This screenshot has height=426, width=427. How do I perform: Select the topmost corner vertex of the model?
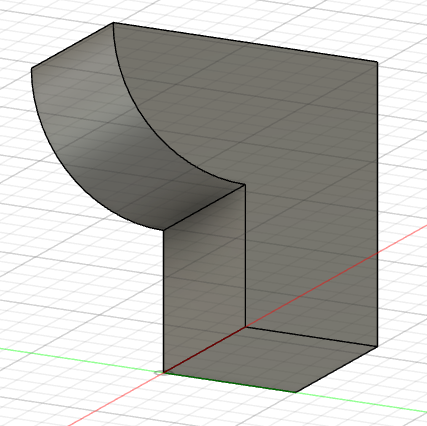coord(113,22)
